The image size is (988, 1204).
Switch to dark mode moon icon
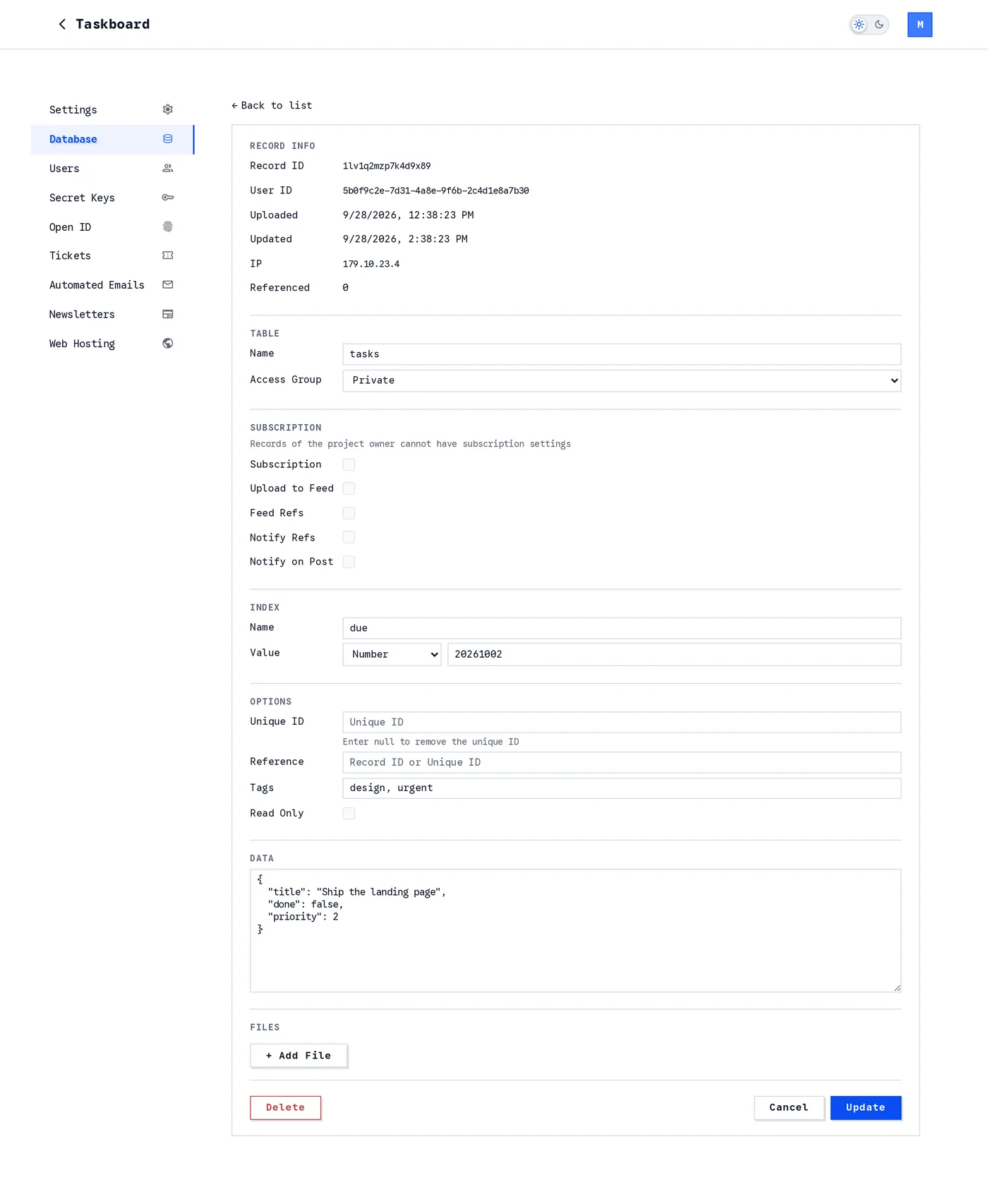(879, 25)
